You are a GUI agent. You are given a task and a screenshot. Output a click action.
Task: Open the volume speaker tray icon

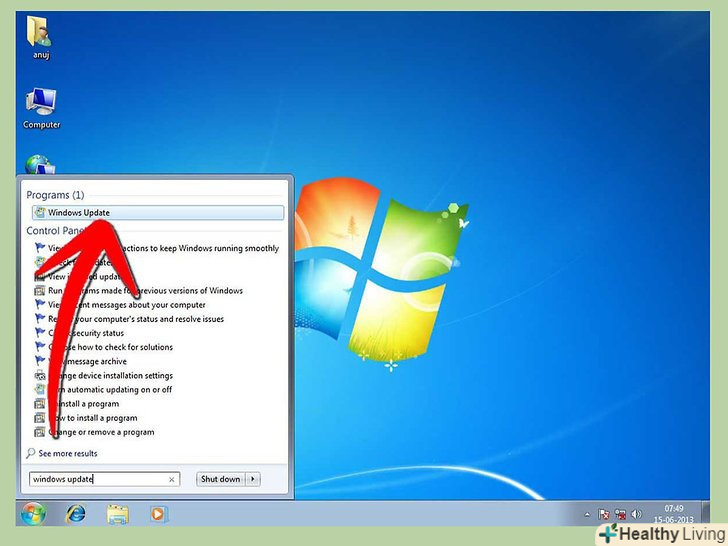coord(637,514)
